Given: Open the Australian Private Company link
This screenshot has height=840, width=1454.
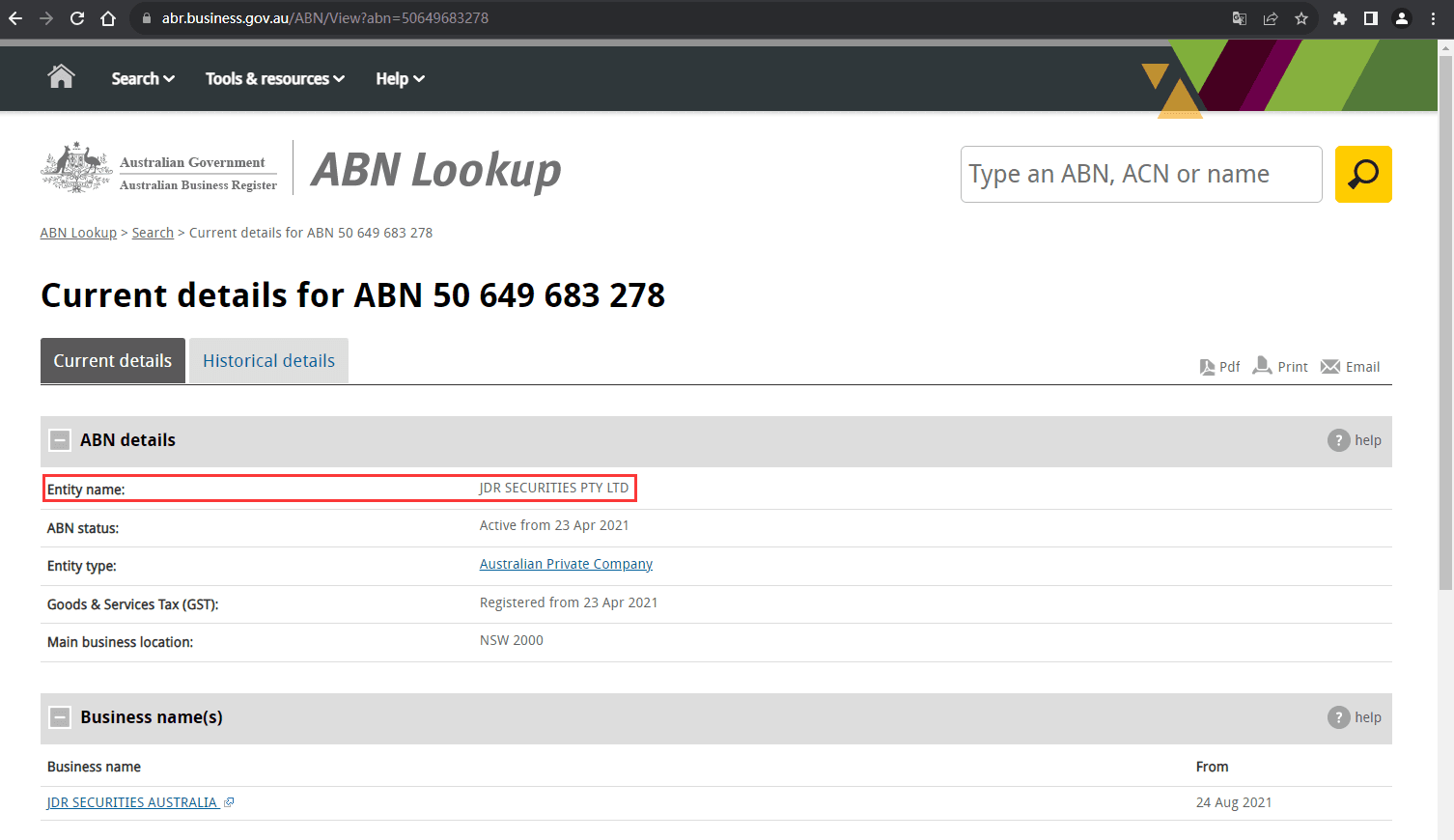Looking at the screenshot, I should point(566,564).
